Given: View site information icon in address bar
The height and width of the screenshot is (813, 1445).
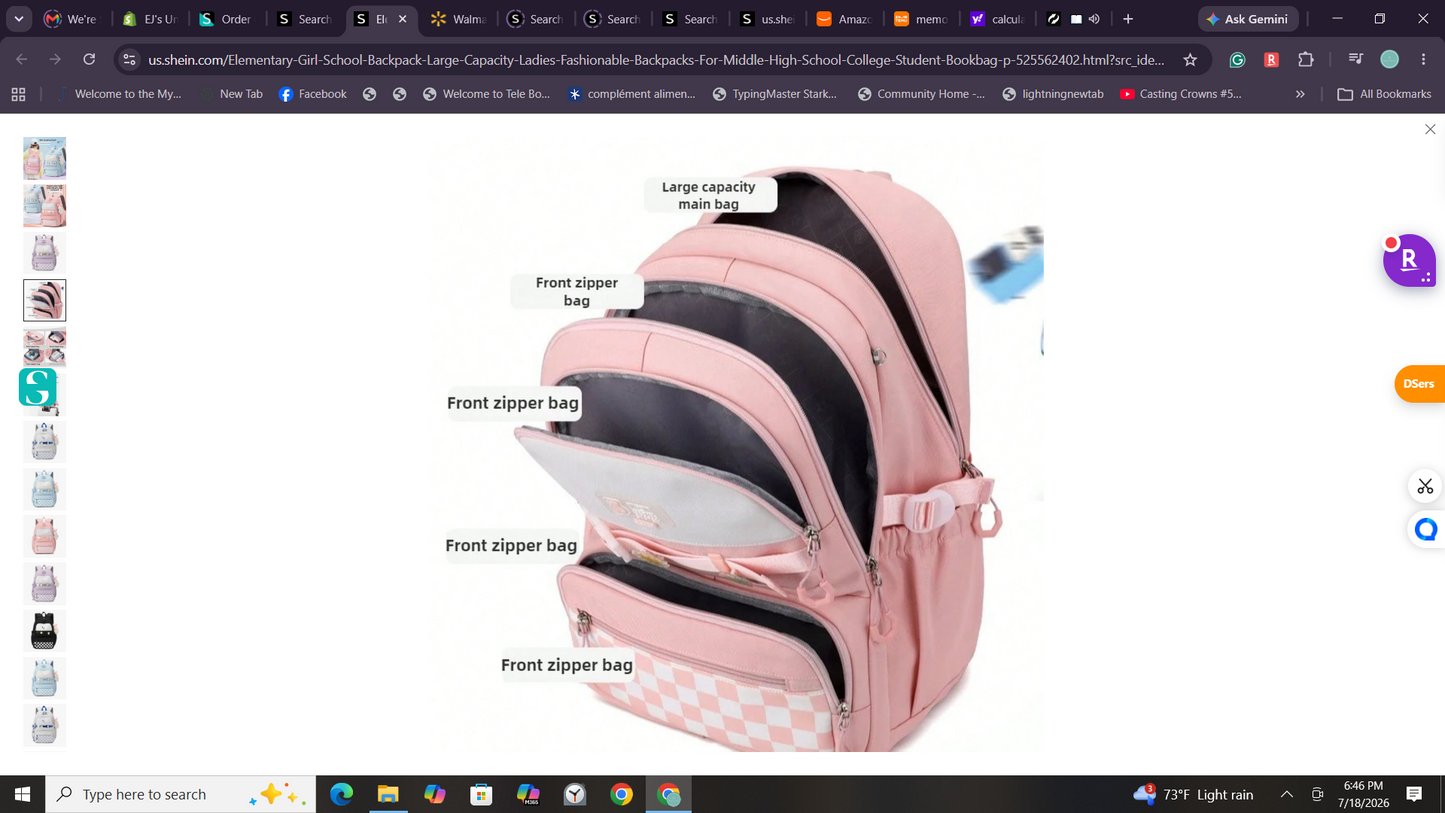Looking at the screenshot, I should coord(129,60).
